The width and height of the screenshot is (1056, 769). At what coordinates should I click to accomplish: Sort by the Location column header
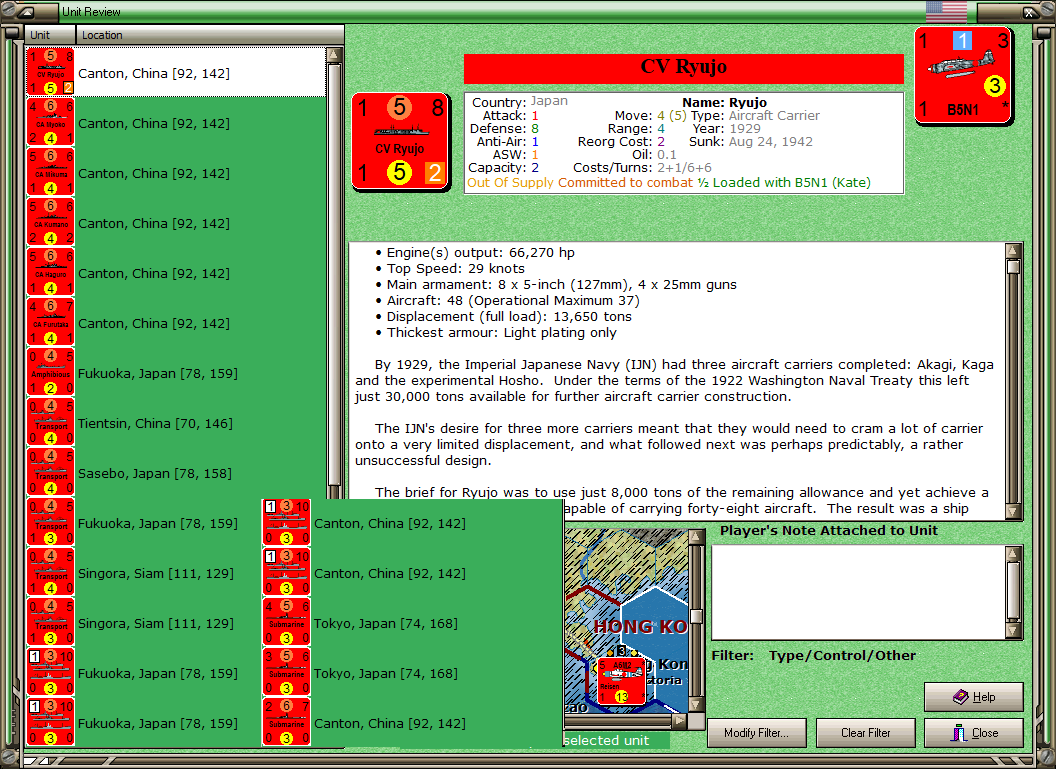coord(210,35)
